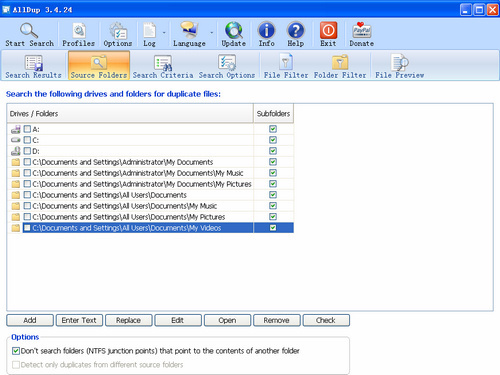The image size is (500, 375).
Task: Click the Language toolbar icon
Action: [x=189, y=30]
